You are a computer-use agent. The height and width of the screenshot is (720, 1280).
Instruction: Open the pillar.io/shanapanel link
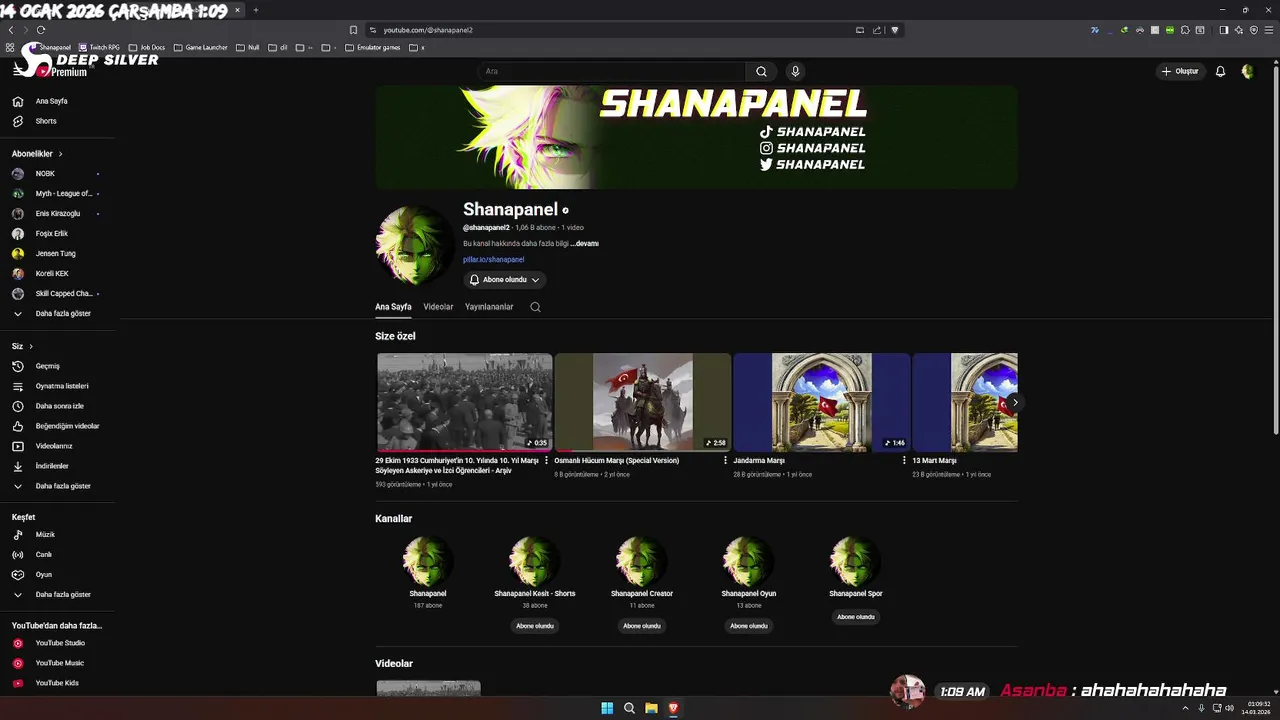click(493, 260)
